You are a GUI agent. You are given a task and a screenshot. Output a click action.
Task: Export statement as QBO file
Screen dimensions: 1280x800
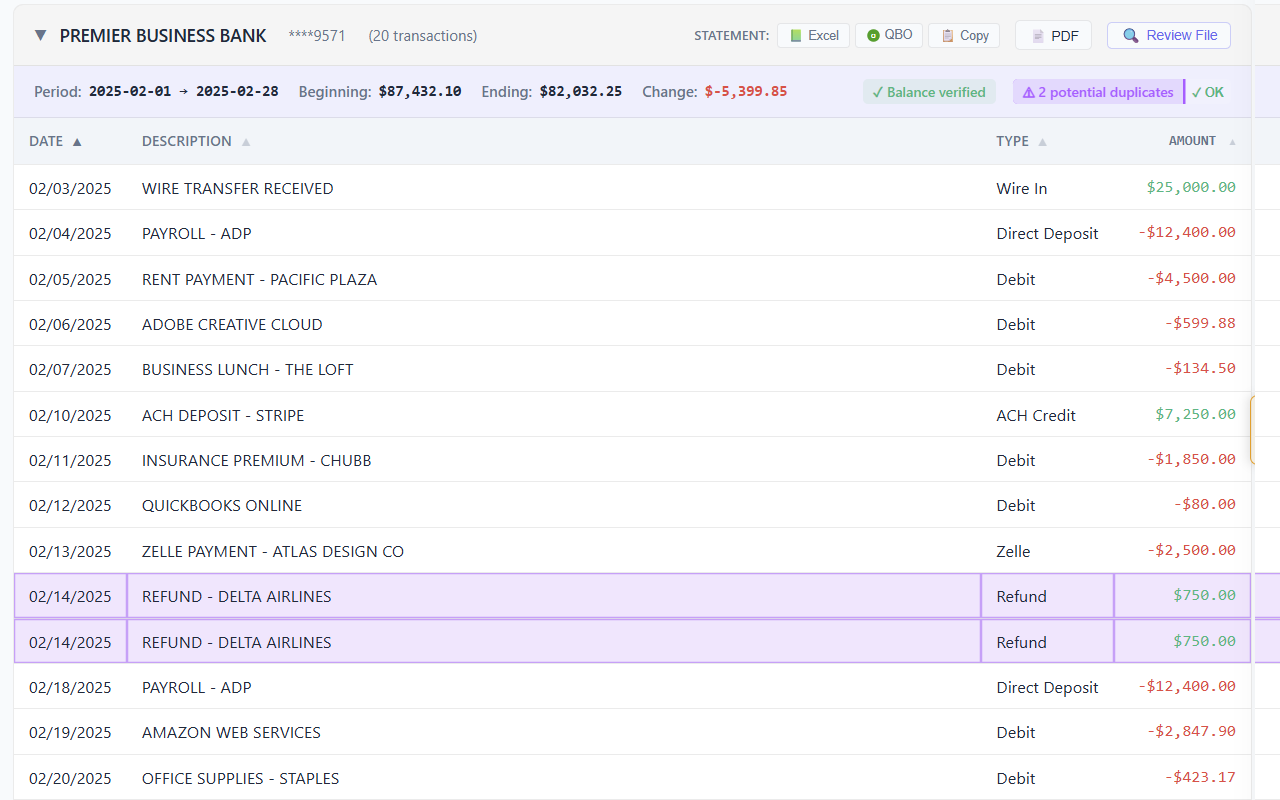tap(889, 35)
